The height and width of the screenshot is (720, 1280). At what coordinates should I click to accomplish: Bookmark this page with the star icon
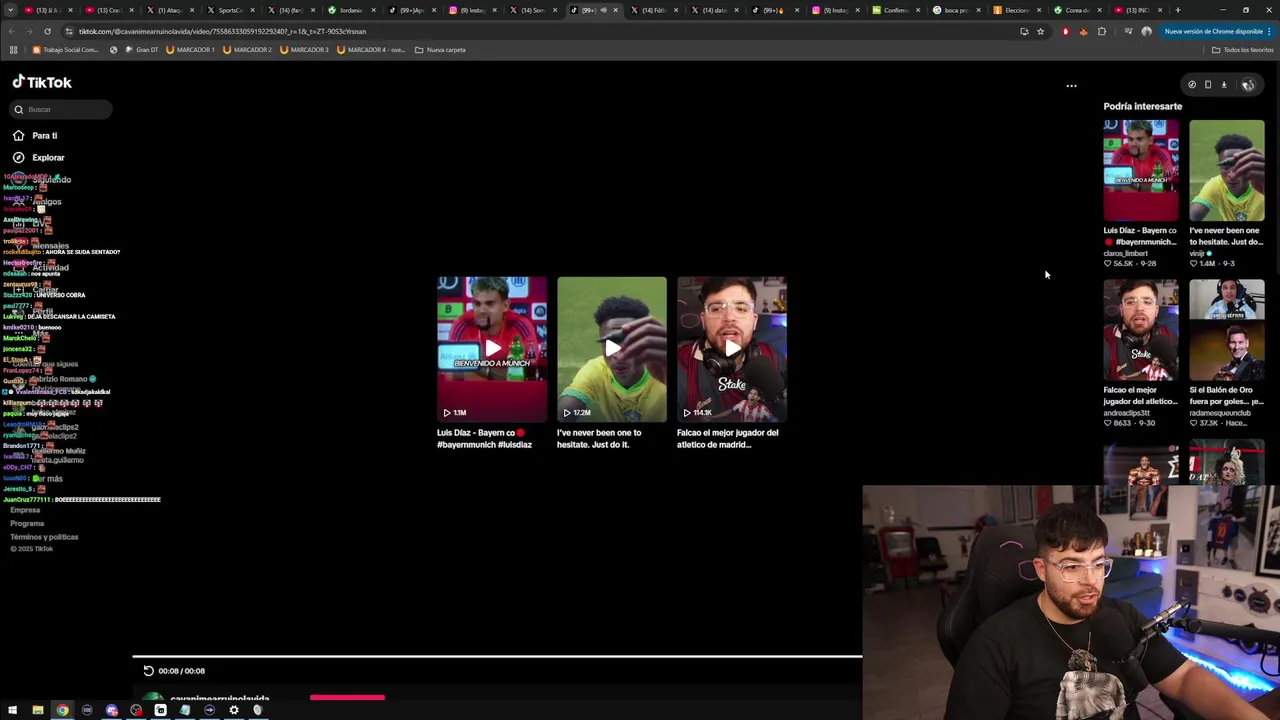pos(1040,31)
